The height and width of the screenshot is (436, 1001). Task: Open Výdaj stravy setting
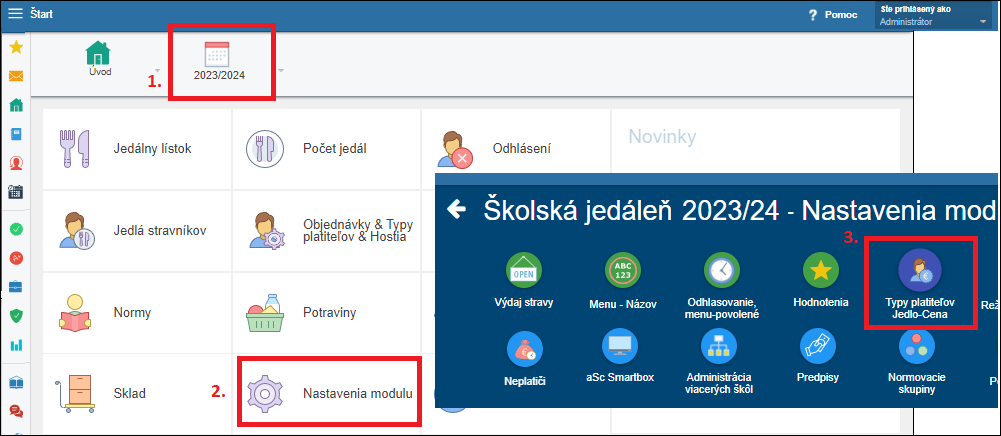click(x=523, y=280)
